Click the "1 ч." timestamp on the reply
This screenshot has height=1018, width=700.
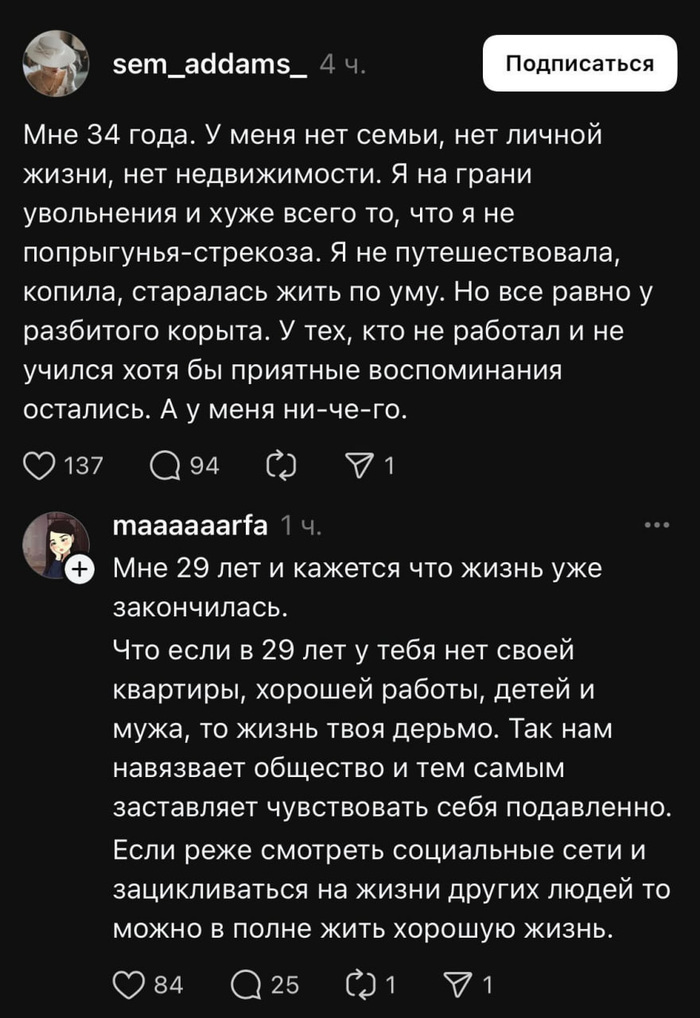click(301, 525)
